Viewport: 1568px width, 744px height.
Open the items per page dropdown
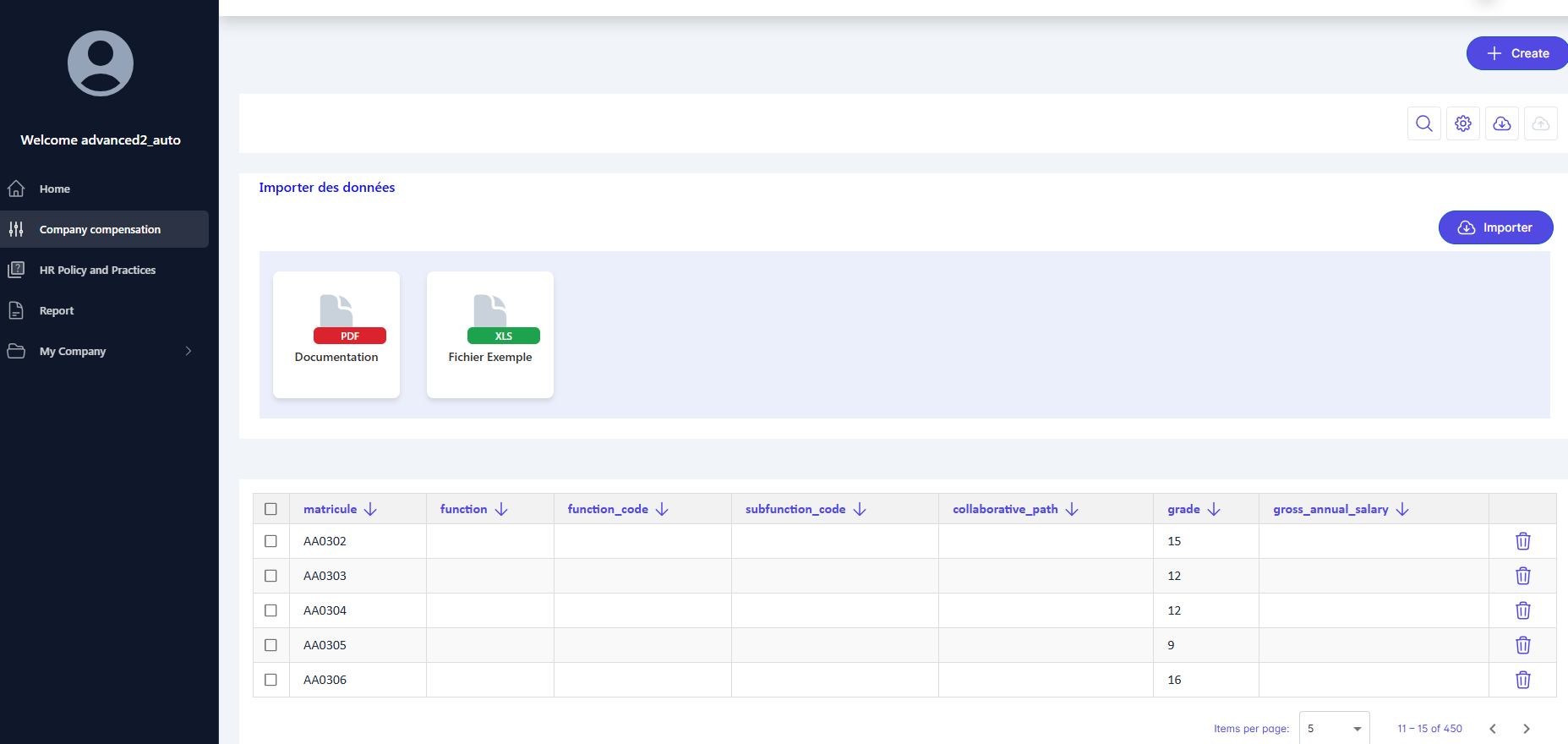(x=1334, y=728)
